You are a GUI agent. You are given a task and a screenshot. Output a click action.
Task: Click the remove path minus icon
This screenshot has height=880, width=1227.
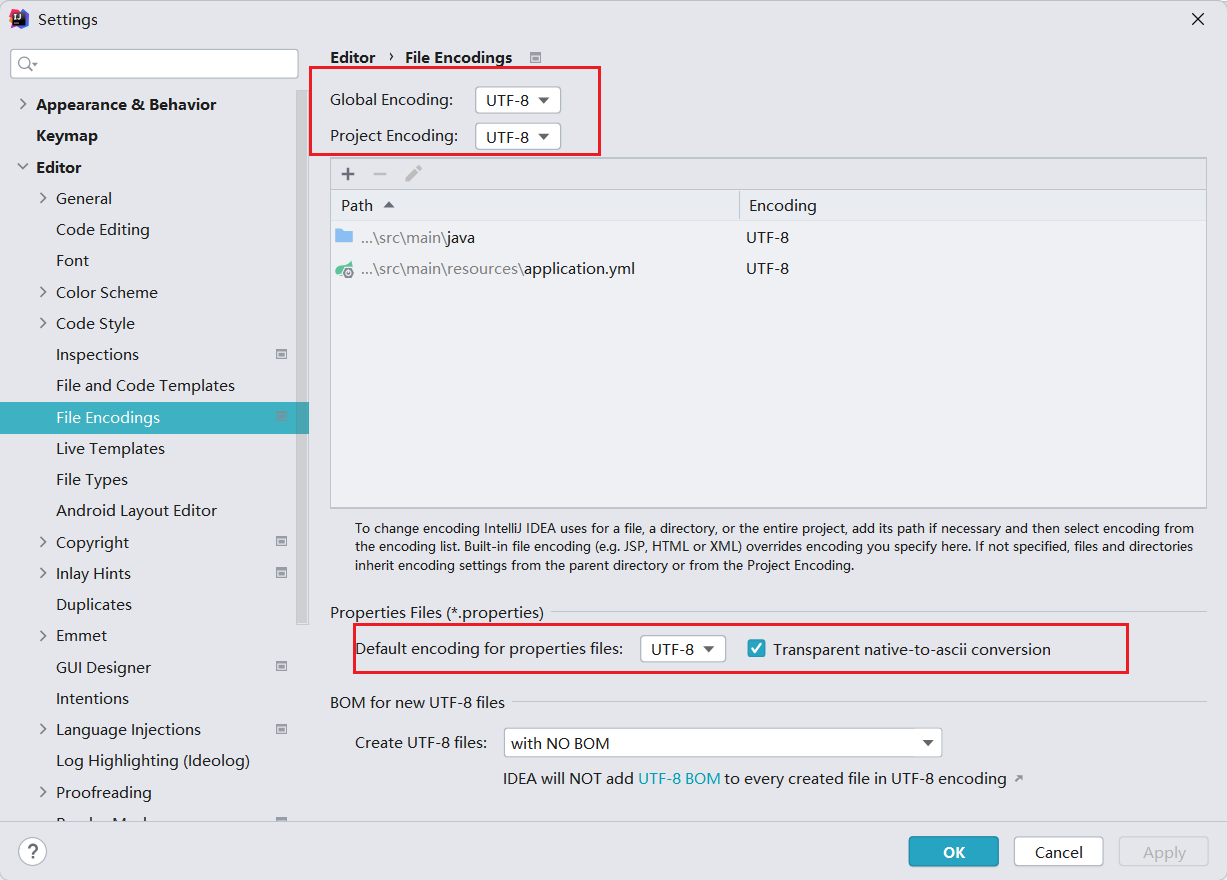[x=380, y=174]
